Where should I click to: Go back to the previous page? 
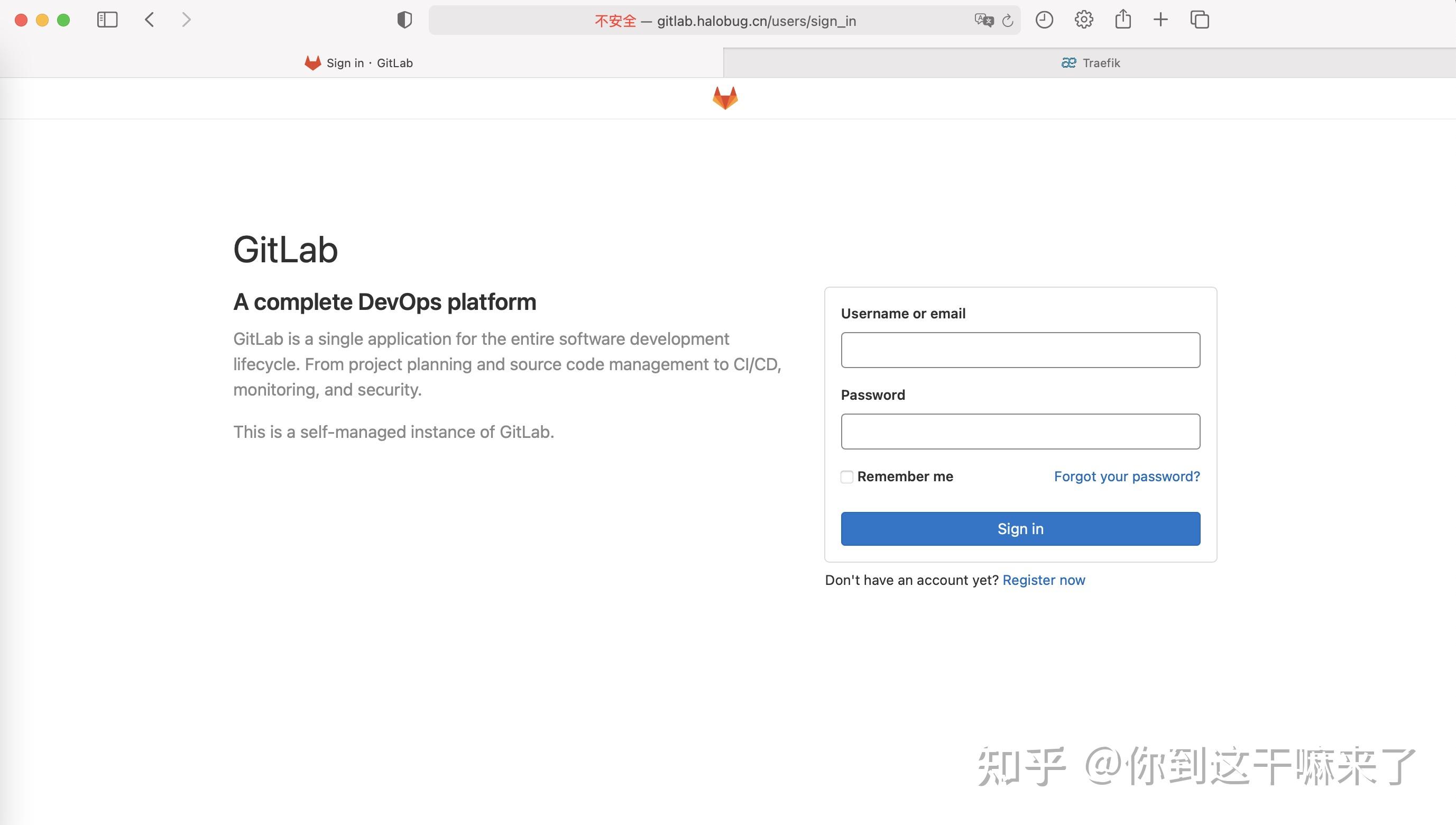[149, 19]
